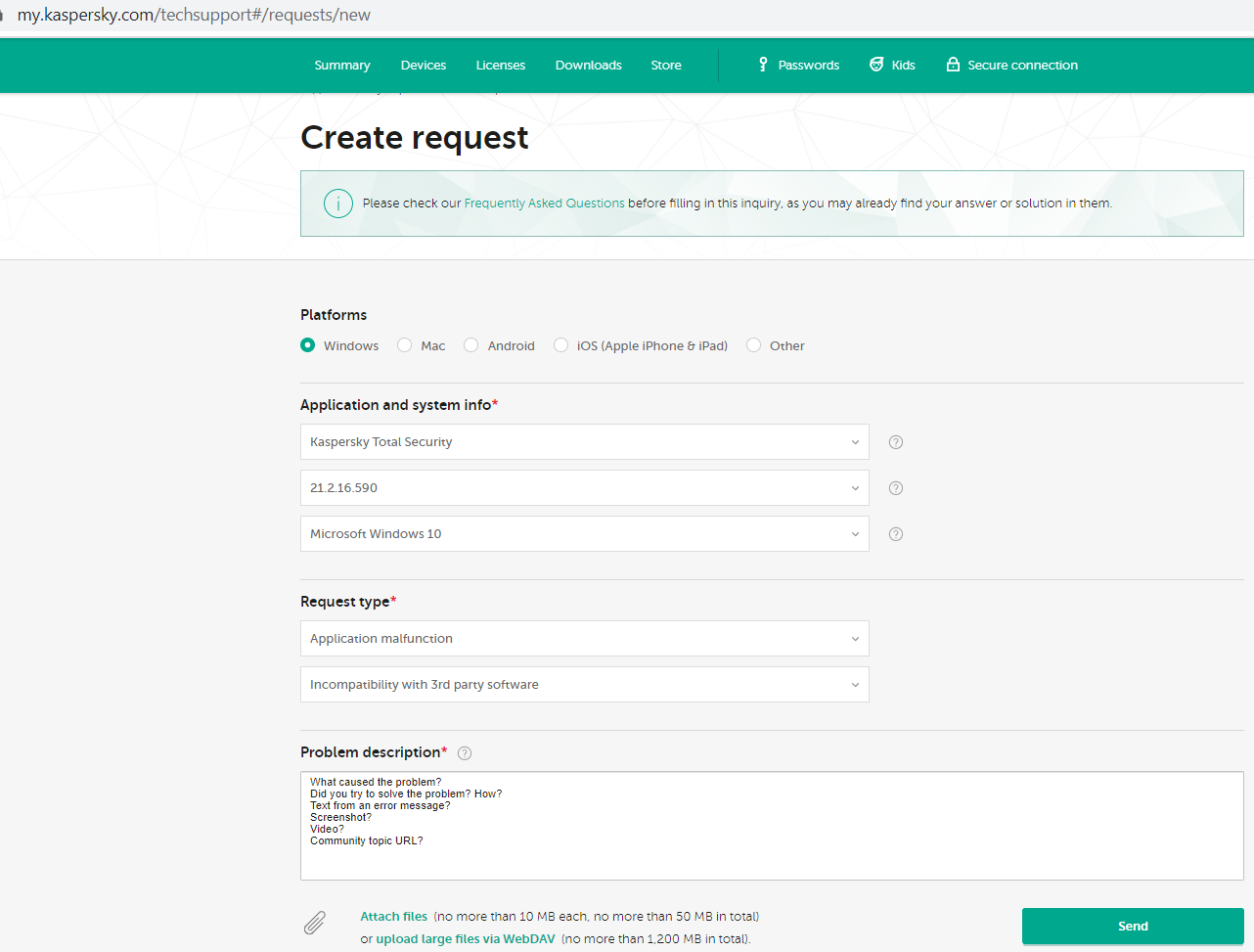This screenshot has width=1254, height=952.
Task: Click the Create request heading
Action: (415, 138)
